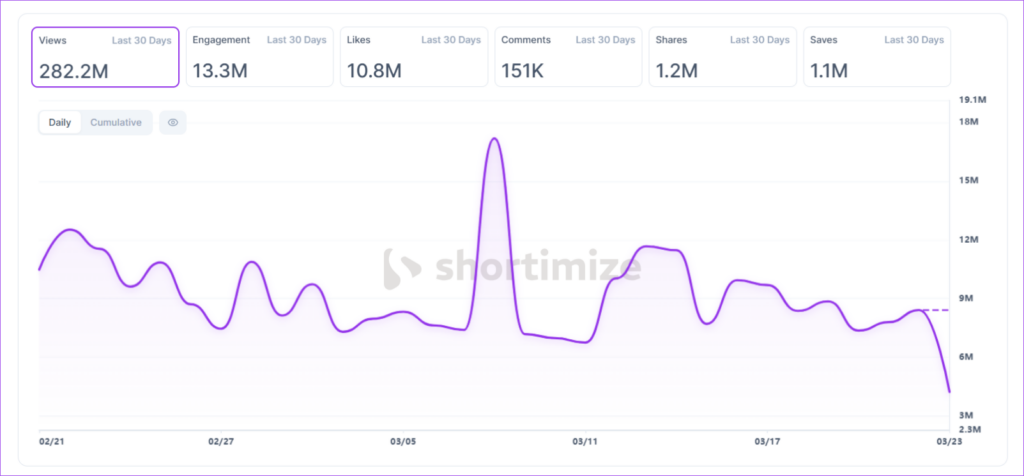
Task: Click the dashed projection line near 03/23
Action: tap(936, 311)
